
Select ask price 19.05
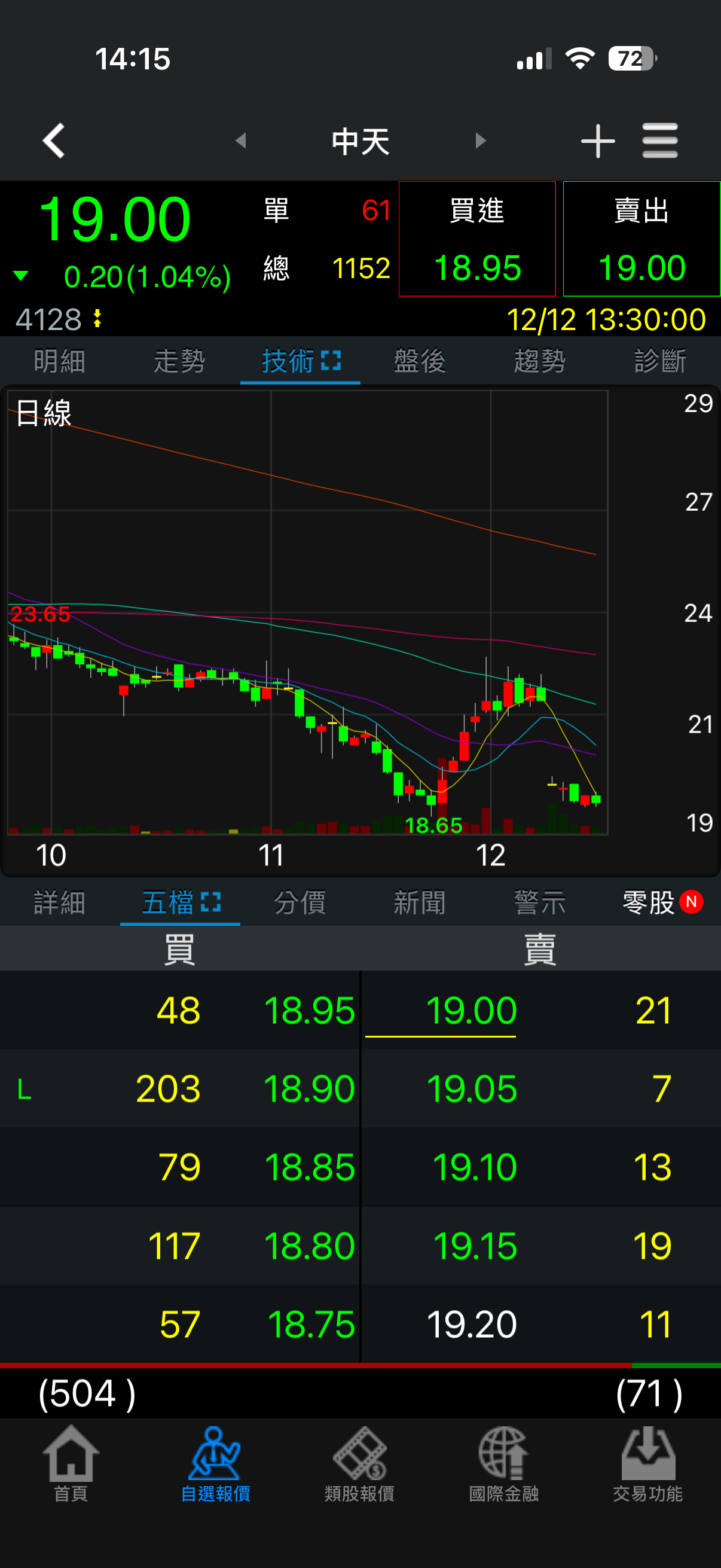472,1089
